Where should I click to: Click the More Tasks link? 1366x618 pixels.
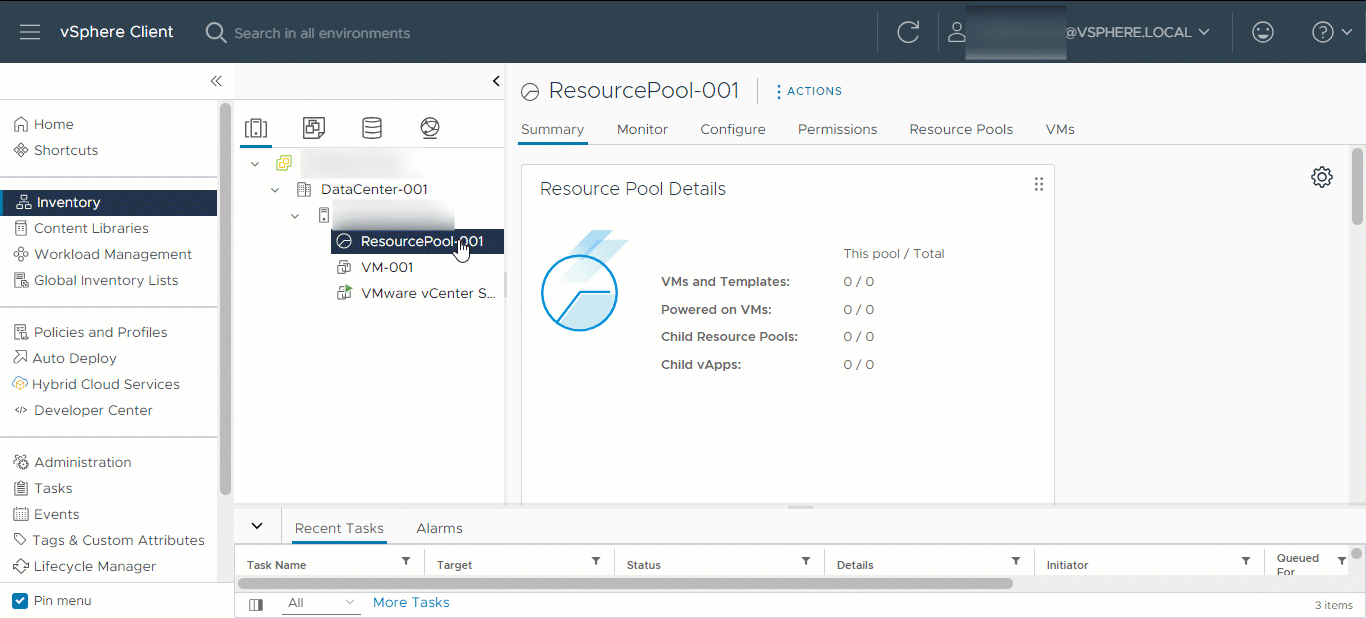point(411,602)
